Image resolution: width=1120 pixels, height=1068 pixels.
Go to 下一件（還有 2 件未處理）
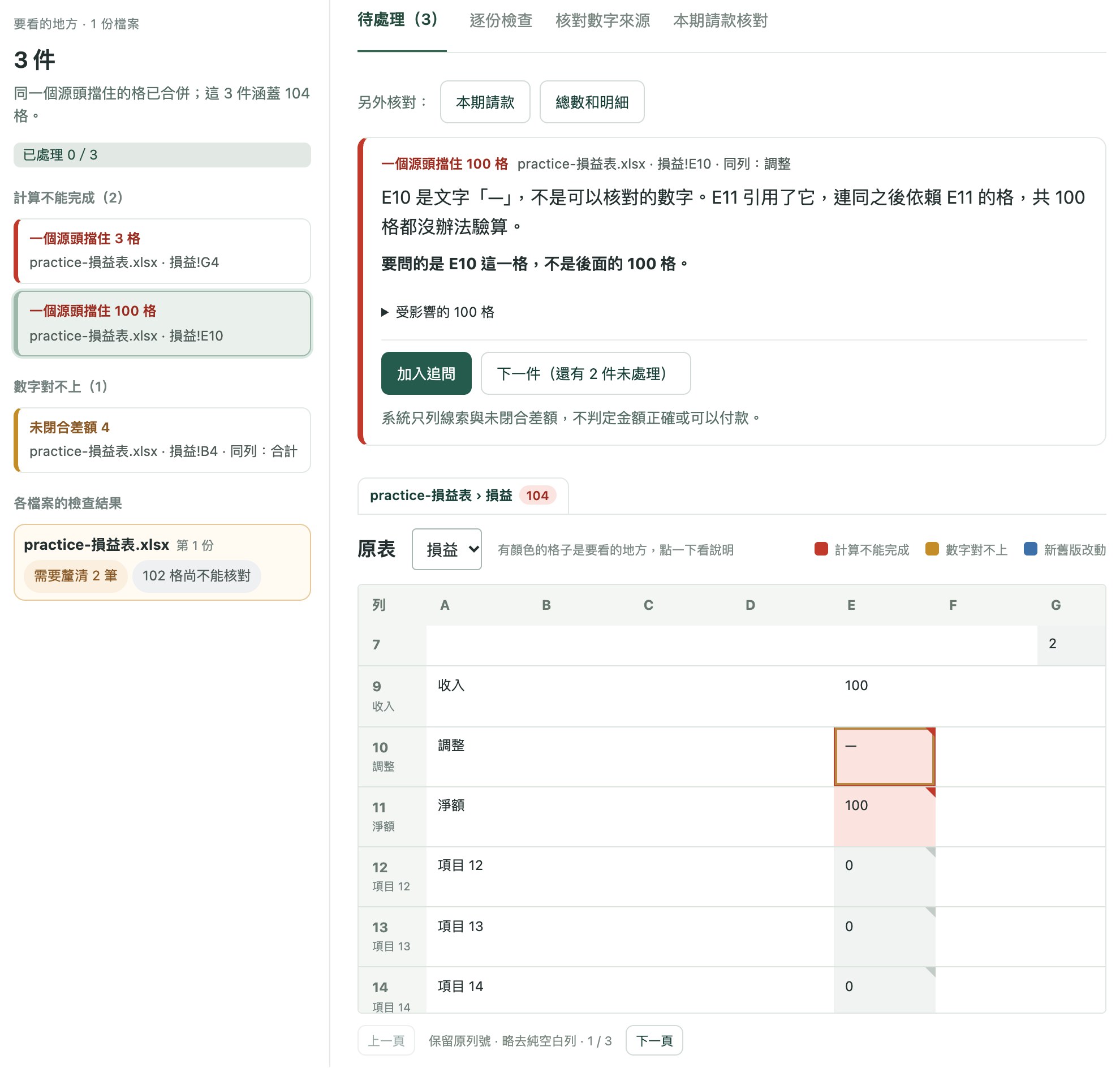coord(585,373)
